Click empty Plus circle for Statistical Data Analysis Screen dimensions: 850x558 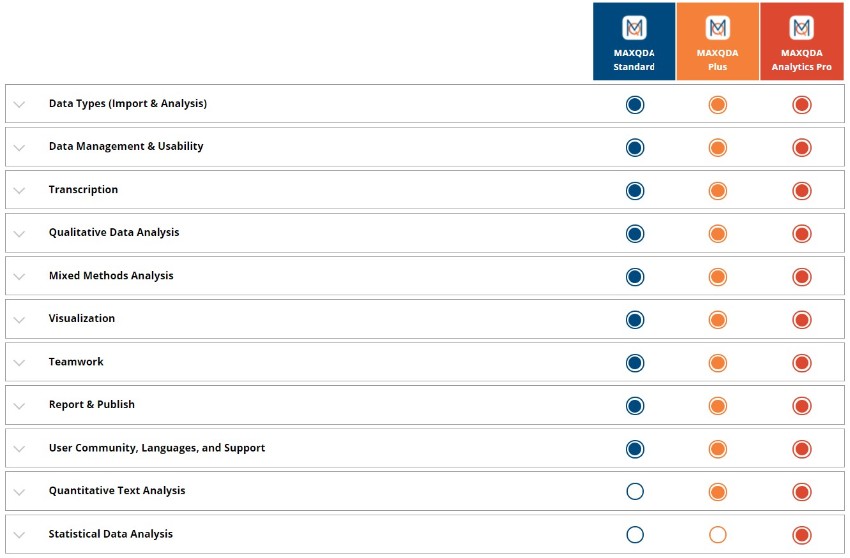point(718,535)
